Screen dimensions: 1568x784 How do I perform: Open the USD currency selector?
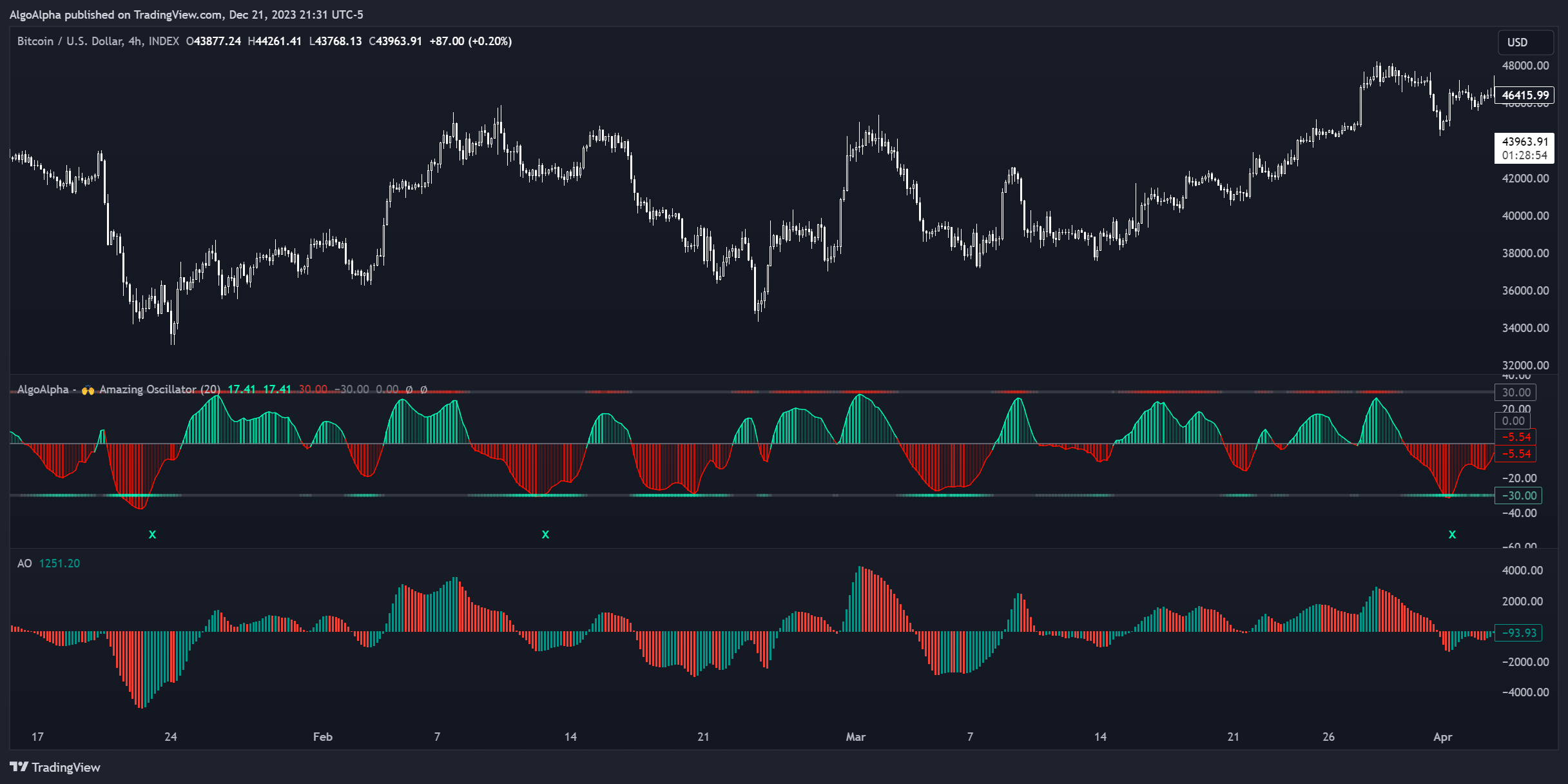pos(1525,42)
